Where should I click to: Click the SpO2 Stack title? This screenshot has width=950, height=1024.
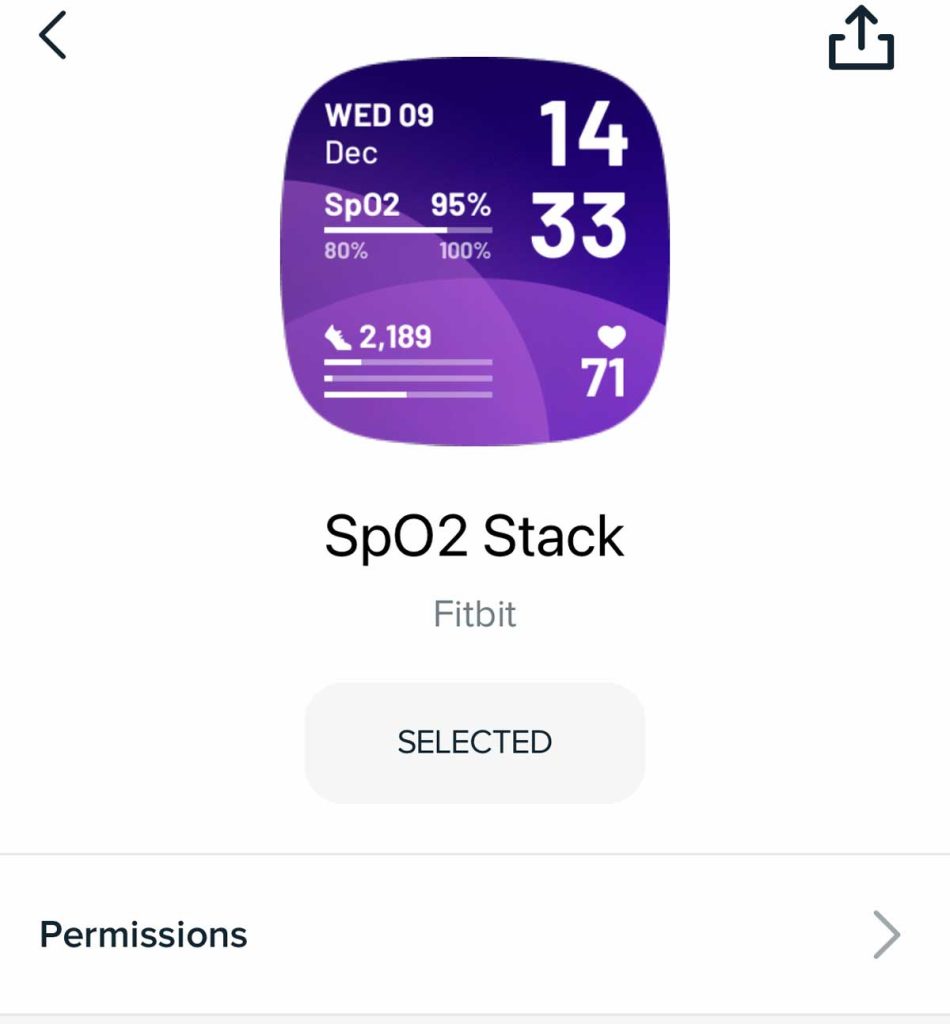(x=474, y=537)
